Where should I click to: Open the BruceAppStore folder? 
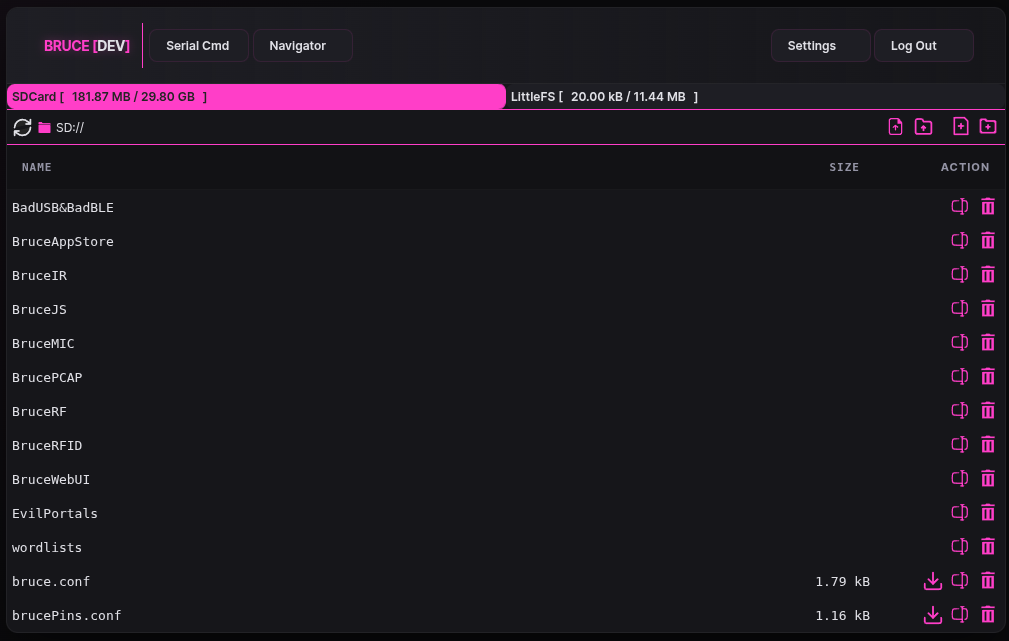(62, 241)
